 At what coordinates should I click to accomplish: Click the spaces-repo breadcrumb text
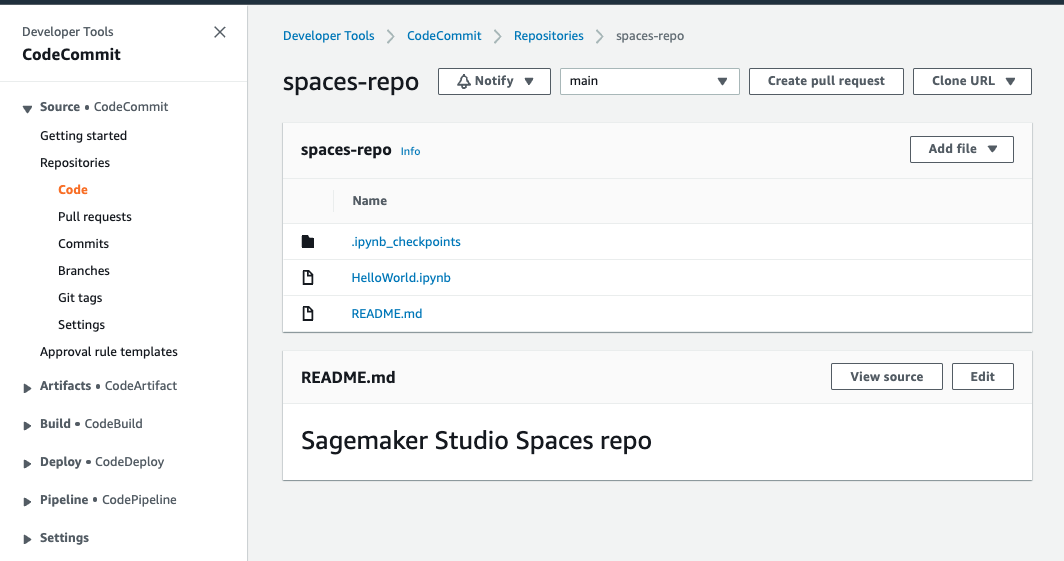[650, 36]
